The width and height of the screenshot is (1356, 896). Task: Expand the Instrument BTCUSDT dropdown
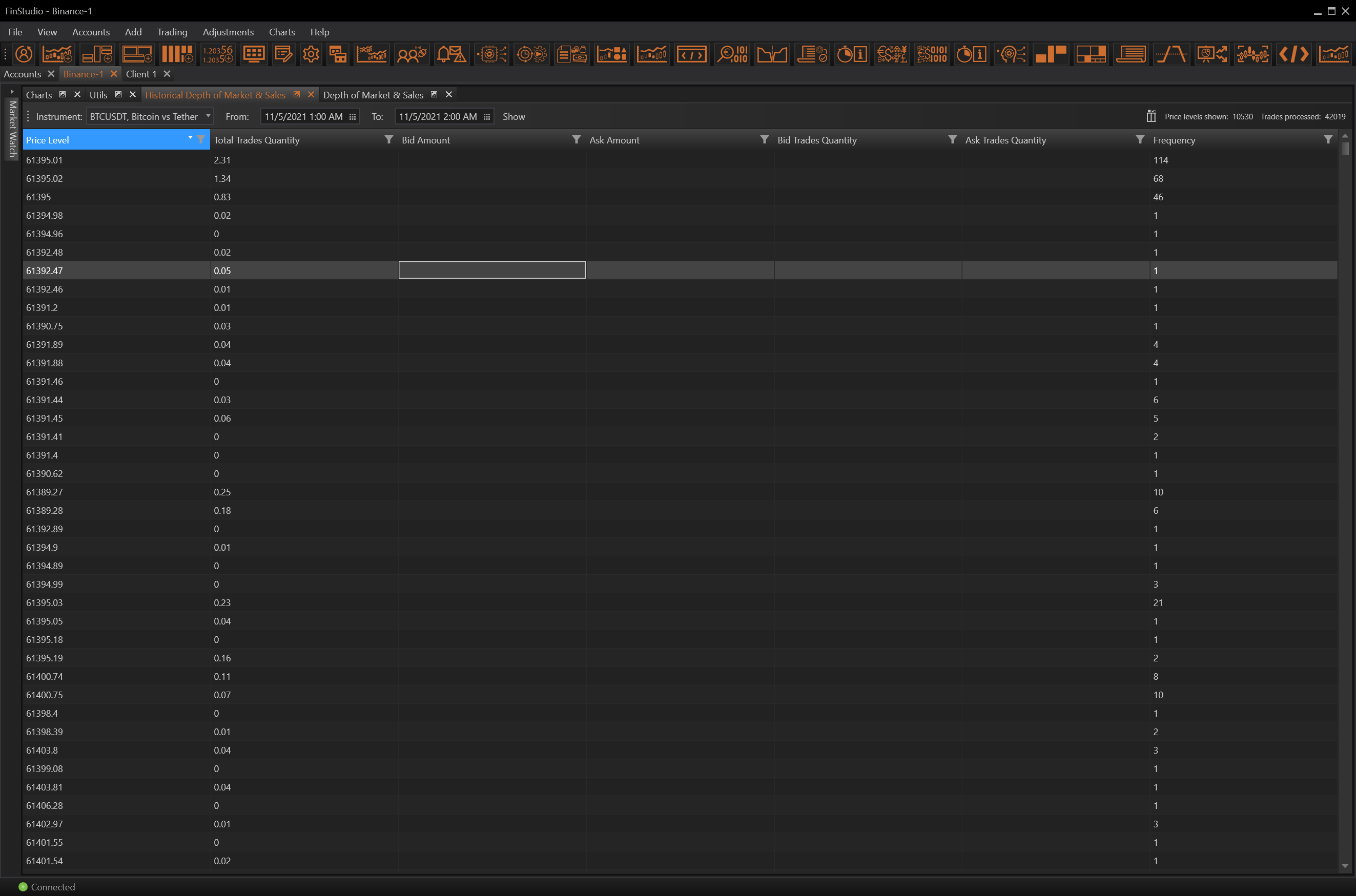click(x=208, y=116)
